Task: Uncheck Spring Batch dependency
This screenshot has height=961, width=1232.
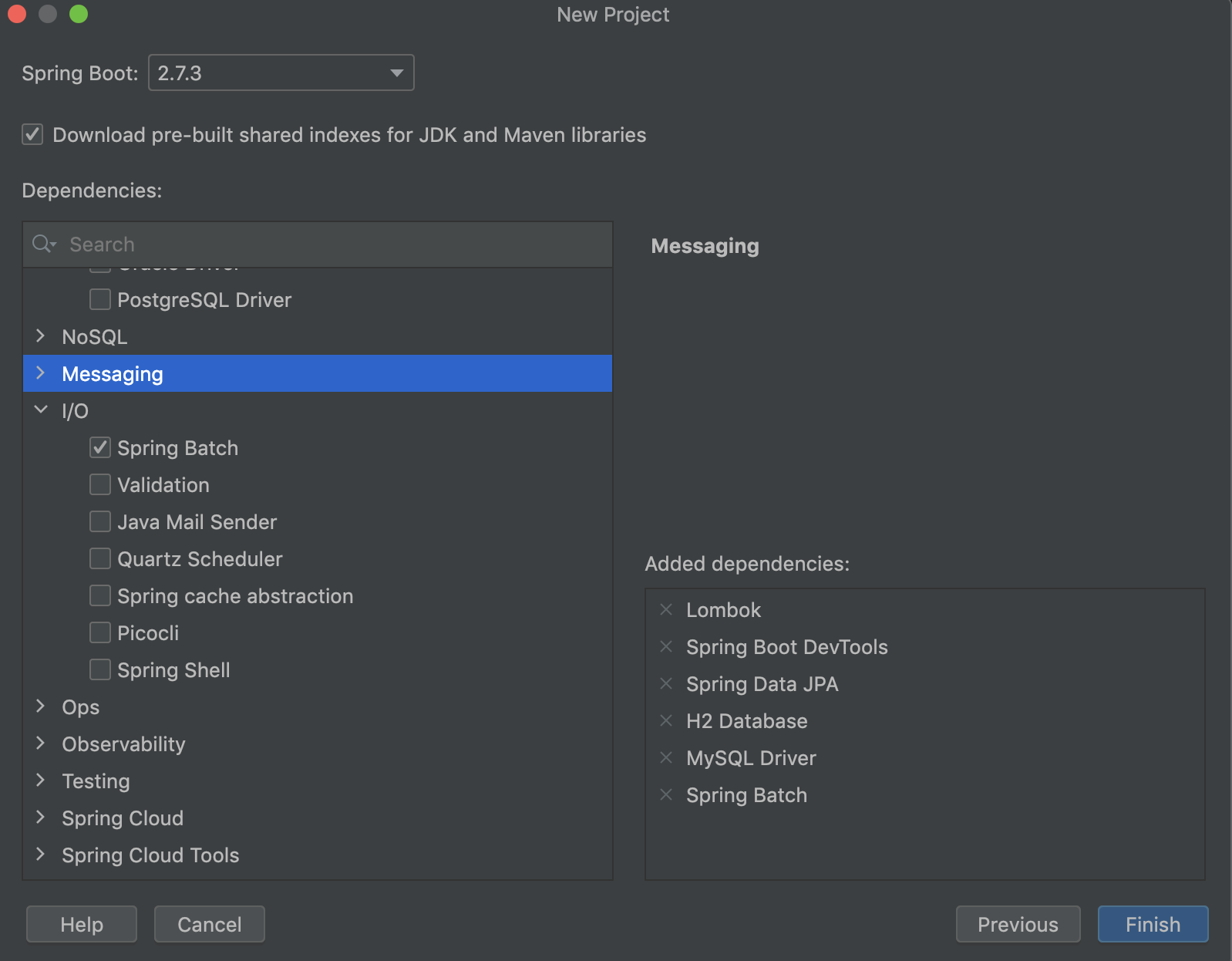Action: point(100,447)
